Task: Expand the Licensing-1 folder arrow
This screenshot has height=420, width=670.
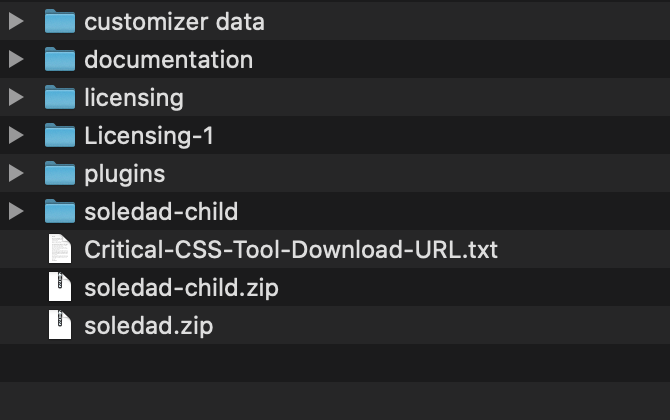Action: coord(16,135)
